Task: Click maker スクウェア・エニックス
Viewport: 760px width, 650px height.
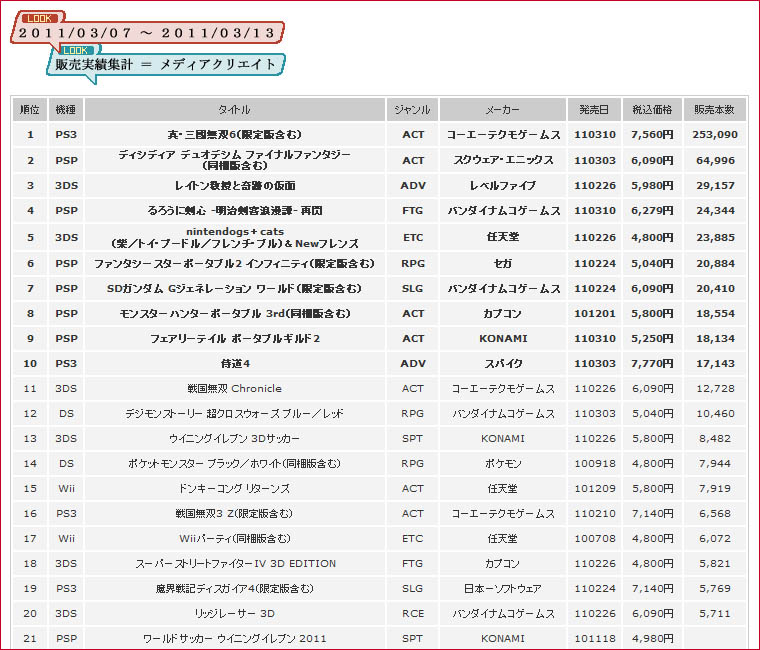Action: [x=503, y=160]
